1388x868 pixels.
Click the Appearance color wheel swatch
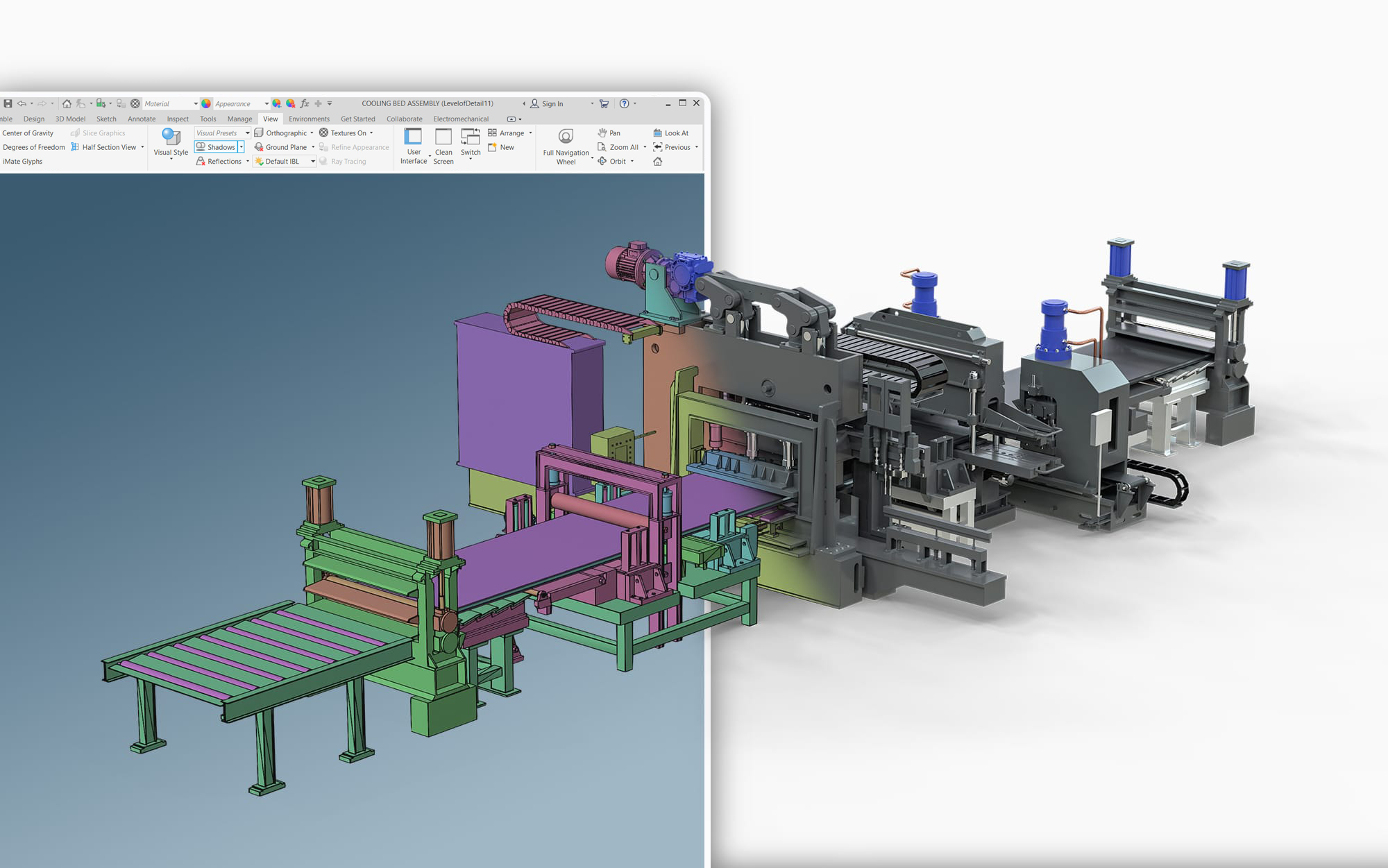(x=206, y=103)
